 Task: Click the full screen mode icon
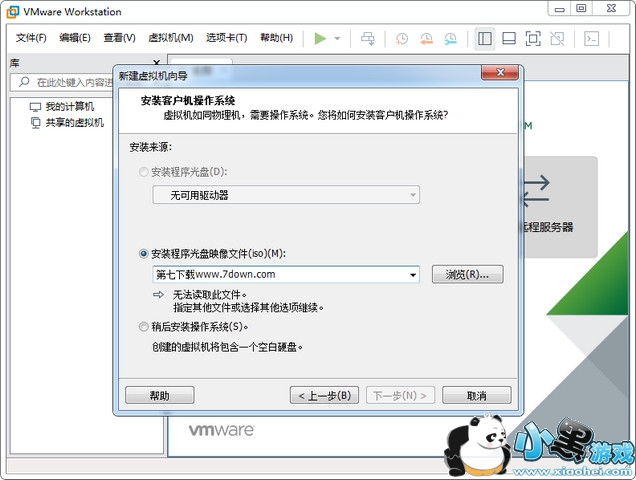pyautogui.click(x=533, y=39)
